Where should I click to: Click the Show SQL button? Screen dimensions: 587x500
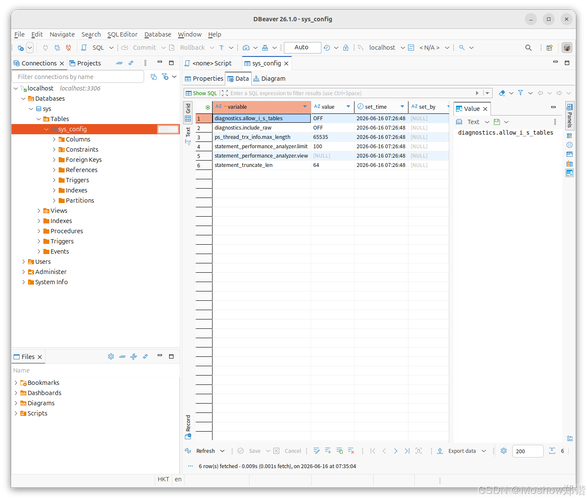(x=201, y=93)
